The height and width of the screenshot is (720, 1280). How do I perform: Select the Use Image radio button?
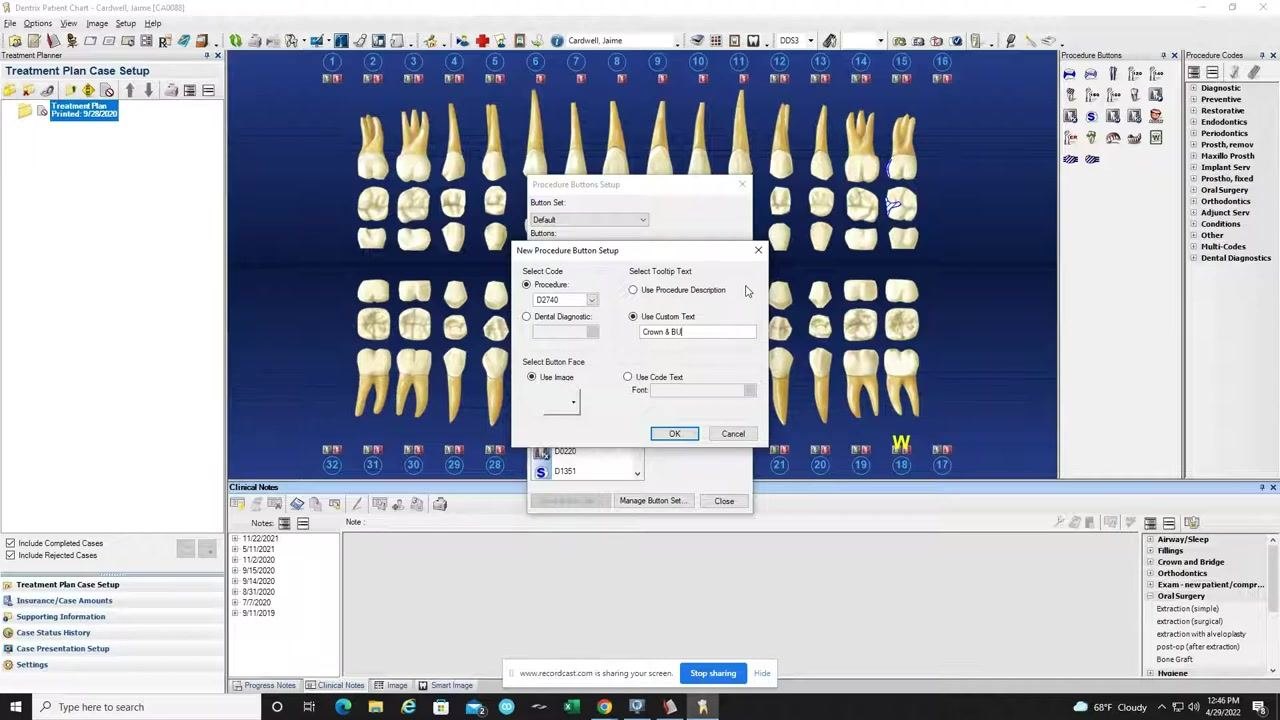532,377
